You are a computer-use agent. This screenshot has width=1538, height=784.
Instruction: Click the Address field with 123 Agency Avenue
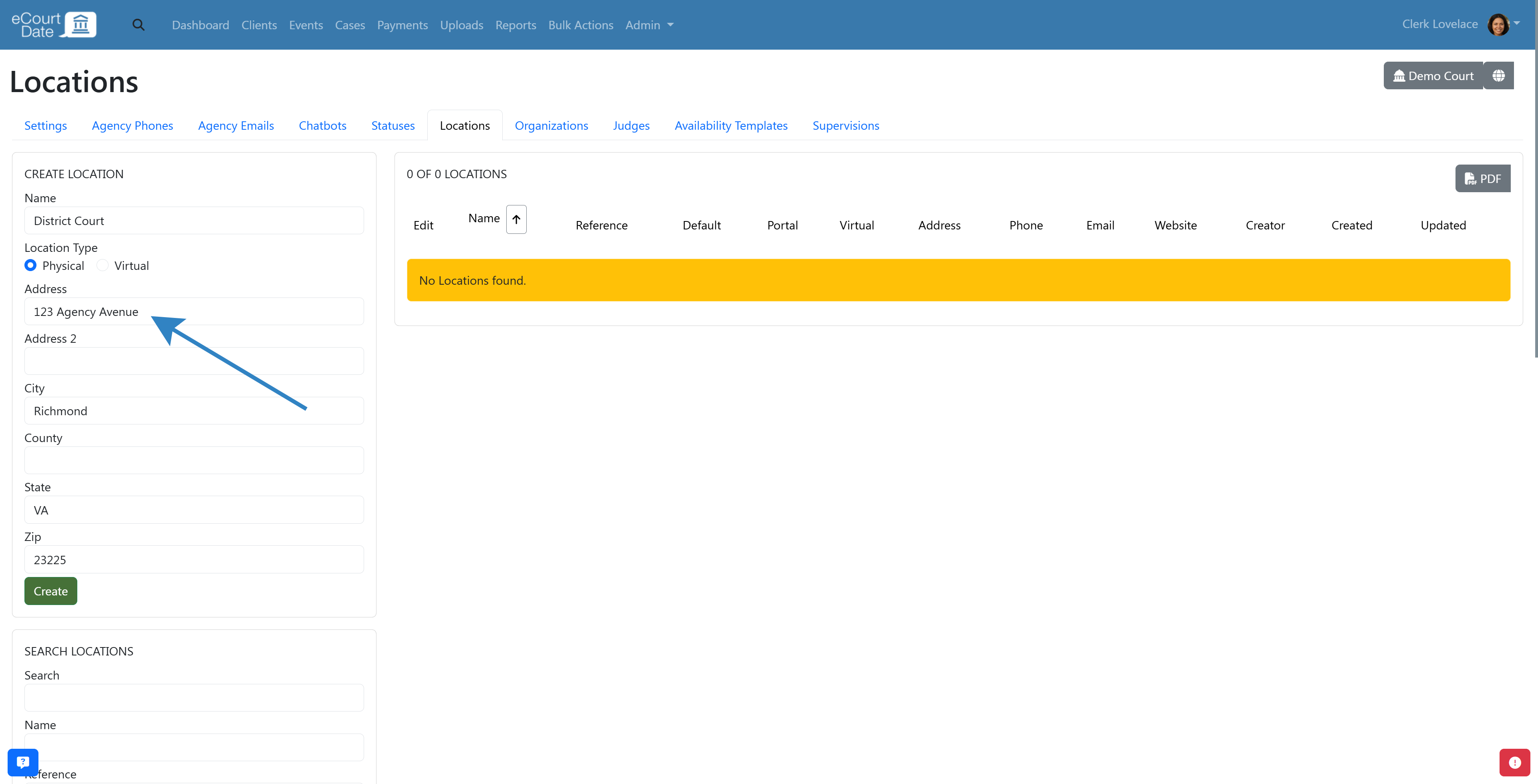tap(194, 312)
